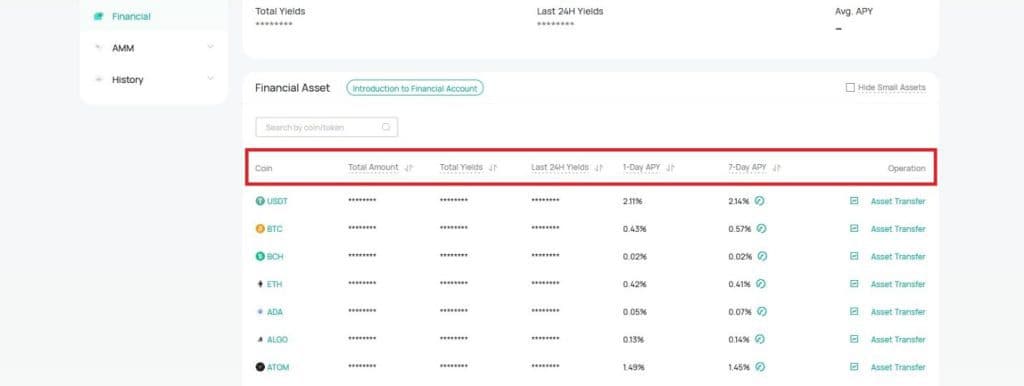Image resolution: width=1024 pixels, height=386 pixels.
Task: Click the ALGO row records icon
Action: [854, 339]
